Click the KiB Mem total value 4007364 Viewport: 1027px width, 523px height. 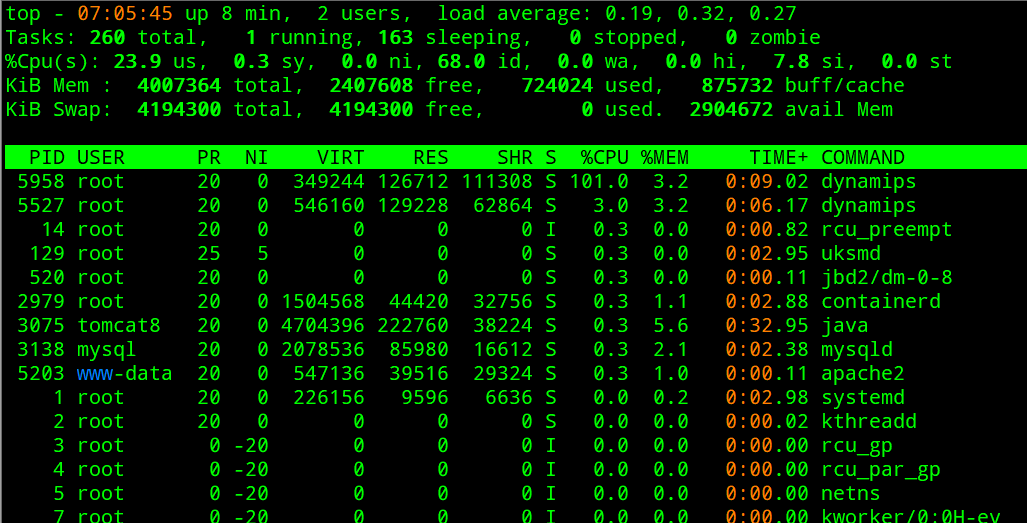179,85
